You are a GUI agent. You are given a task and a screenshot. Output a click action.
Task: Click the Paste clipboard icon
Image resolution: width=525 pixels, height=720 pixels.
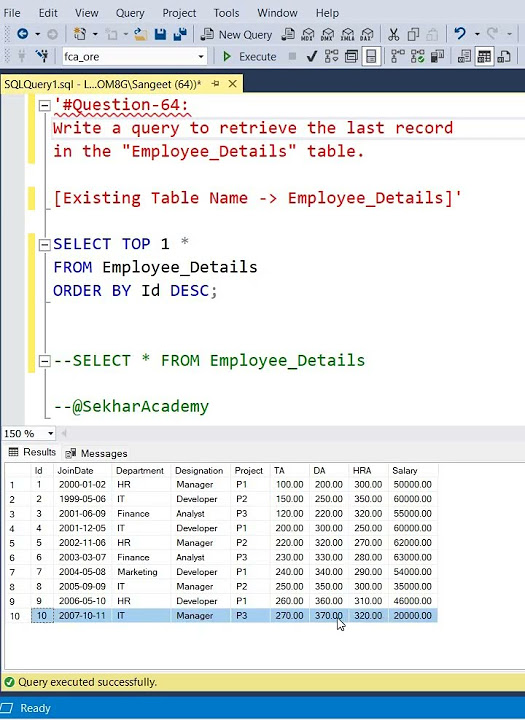pyautogui.click(x=432, y=34)
